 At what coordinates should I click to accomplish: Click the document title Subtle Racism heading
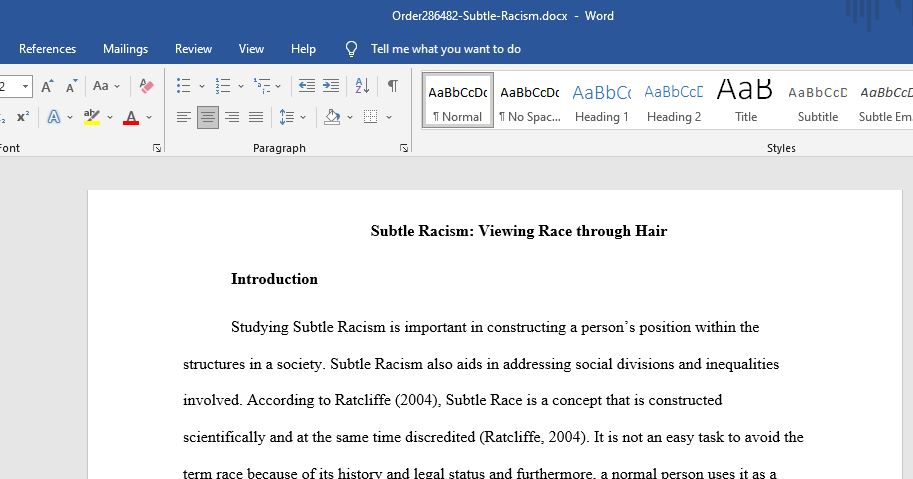point(518,231)
